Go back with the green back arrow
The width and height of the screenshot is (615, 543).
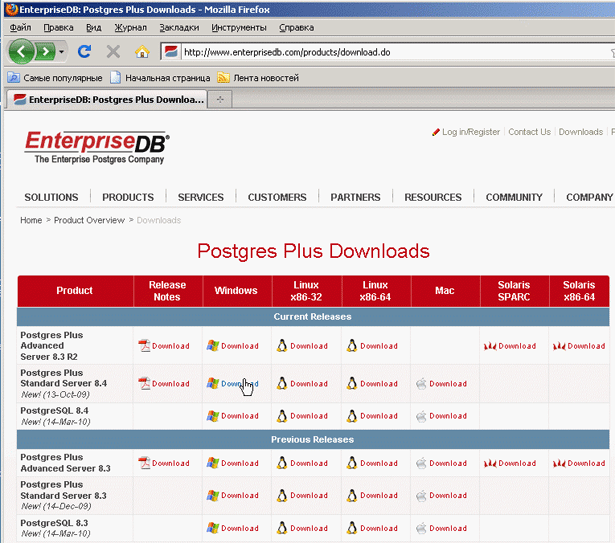point(21,51)
